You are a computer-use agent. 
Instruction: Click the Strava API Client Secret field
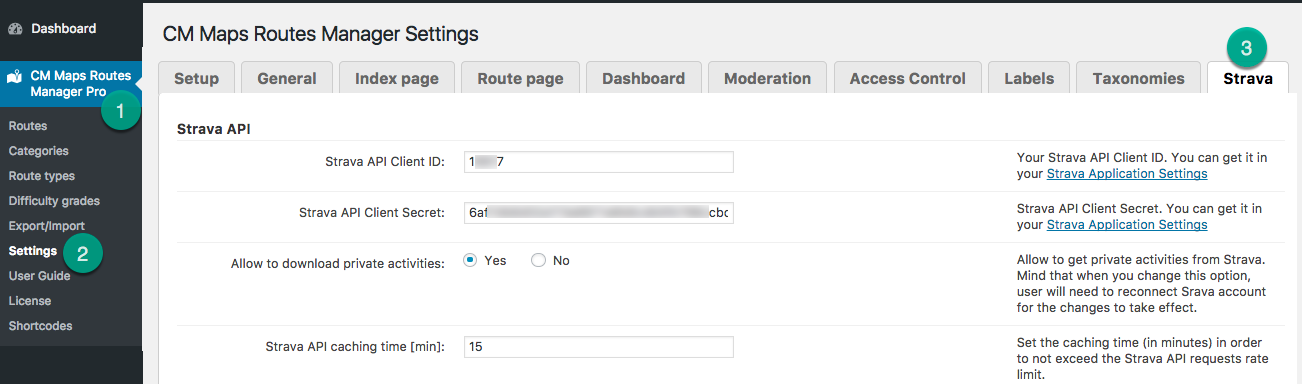point(598,213)
